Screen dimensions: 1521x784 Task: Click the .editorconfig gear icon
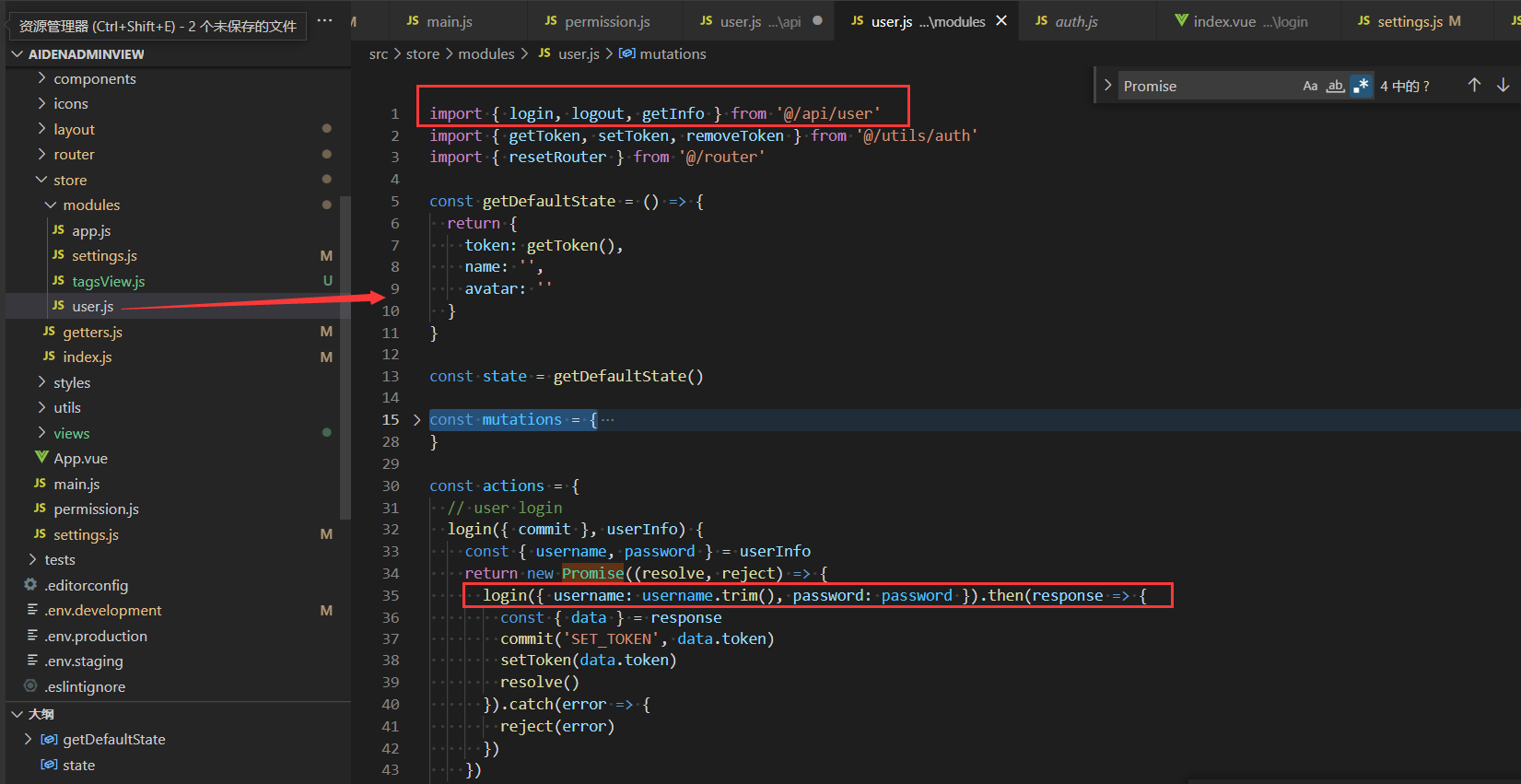point(30,585)
